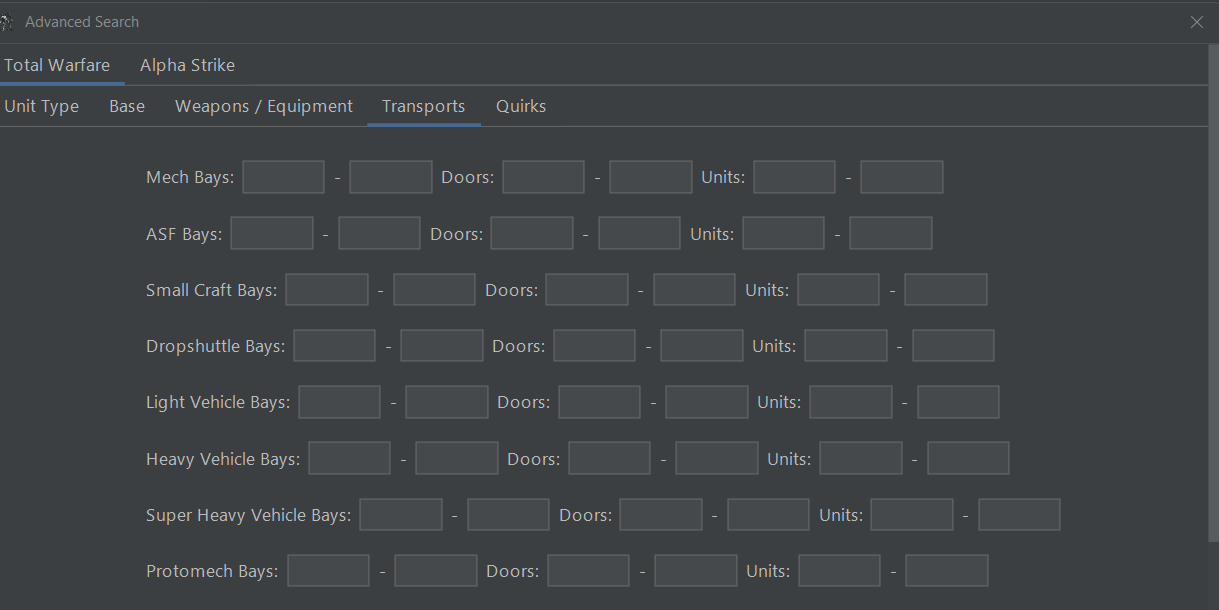The image size is (1219, 610).
Task: Click the minimum Super Heavy Vehicle Bays field
Action: tap(400, 514)
